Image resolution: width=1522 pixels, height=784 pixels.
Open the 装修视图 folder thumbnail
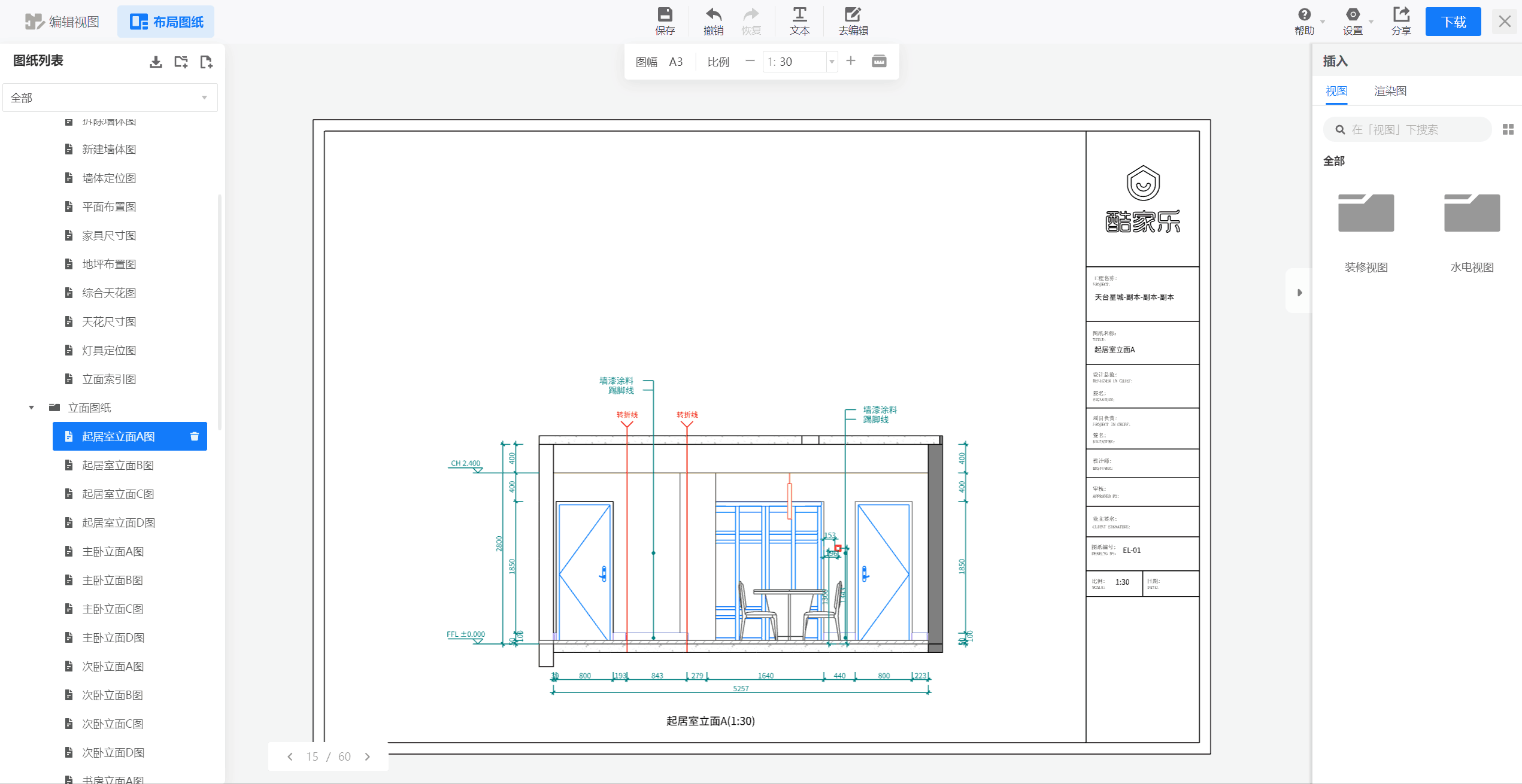[x=1366, y=213]
